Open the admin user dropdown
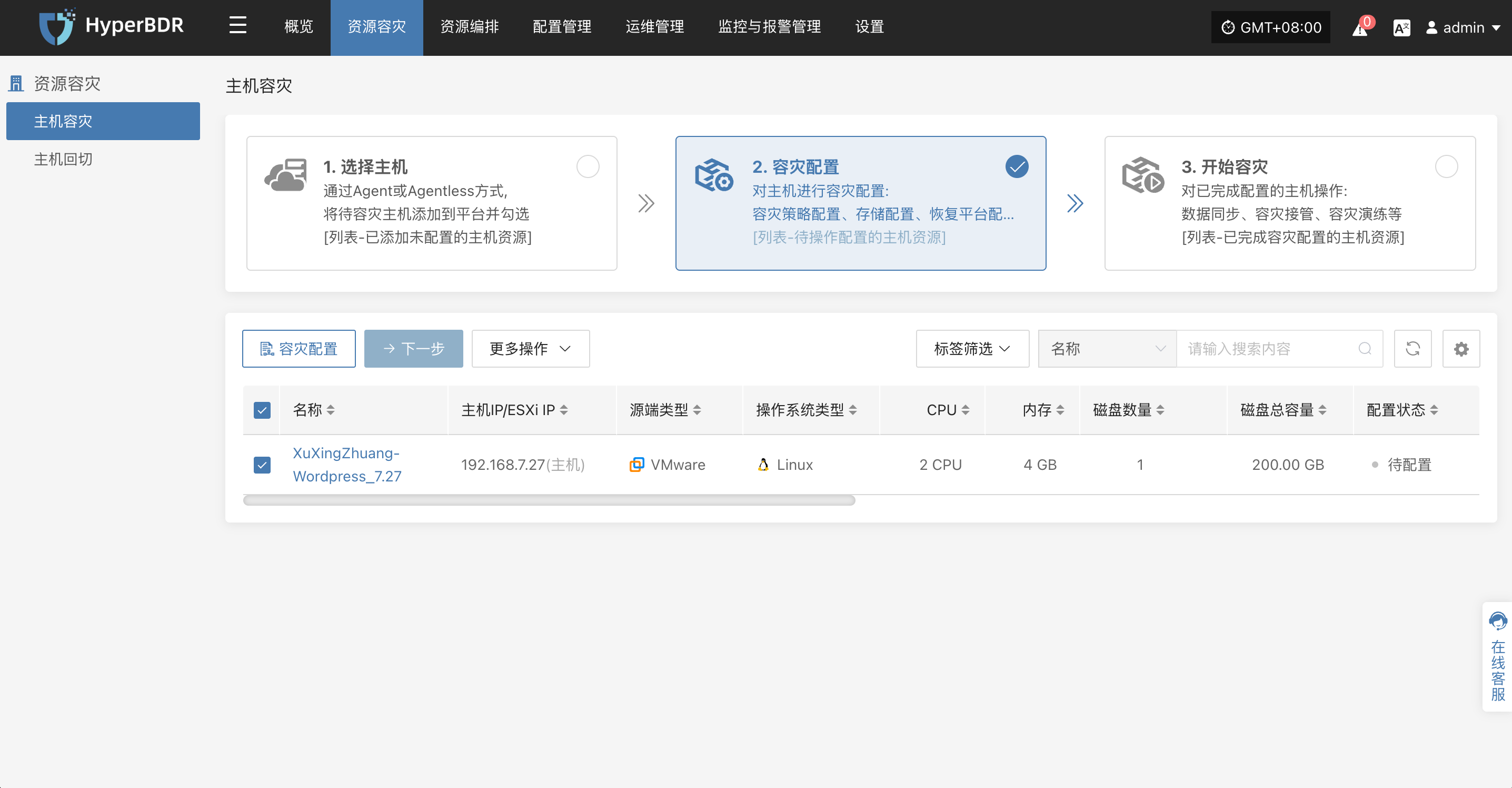Viewport: 1512px width, 788px height. point(1463,27)
